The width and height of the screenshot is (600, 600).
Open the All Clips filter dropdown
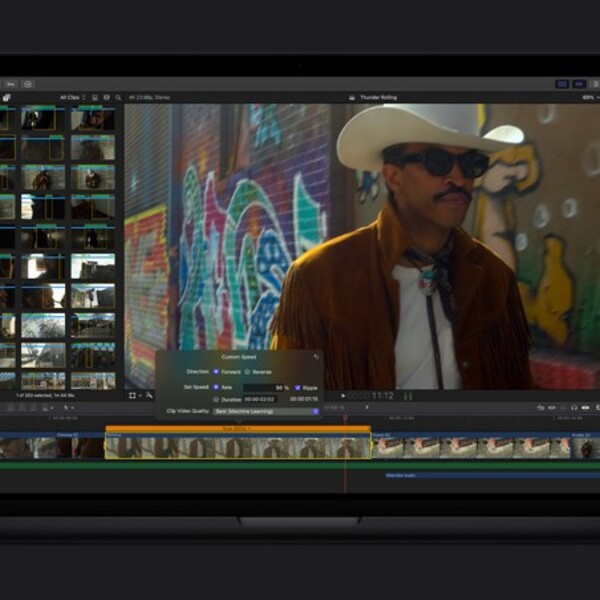(x=72, y=98)
